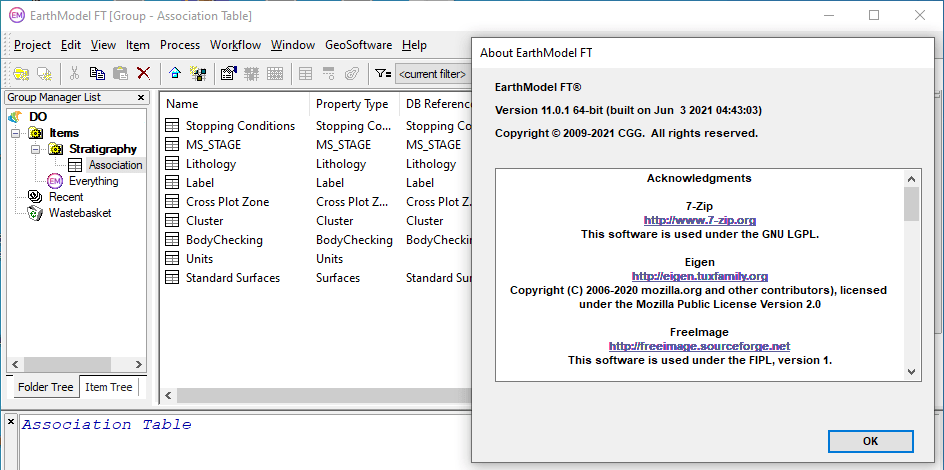Click the Cluster row table icon

[172, 221]
